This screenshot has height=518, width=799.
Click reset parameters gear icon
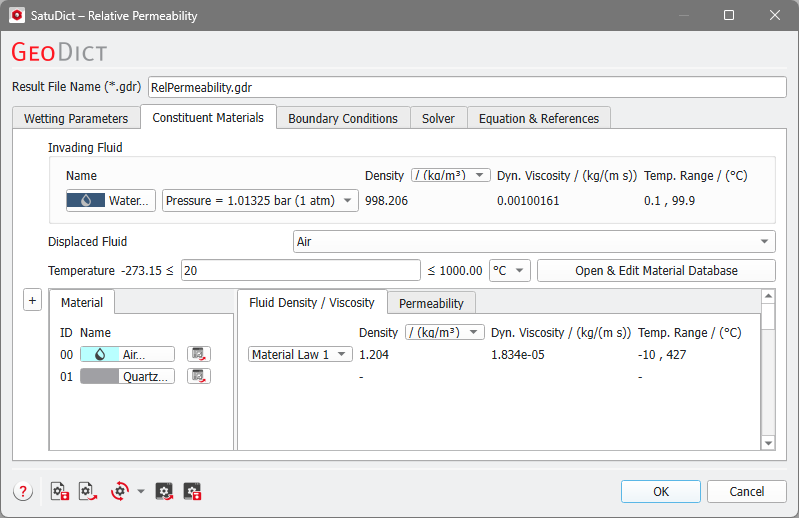pos(120,492)
